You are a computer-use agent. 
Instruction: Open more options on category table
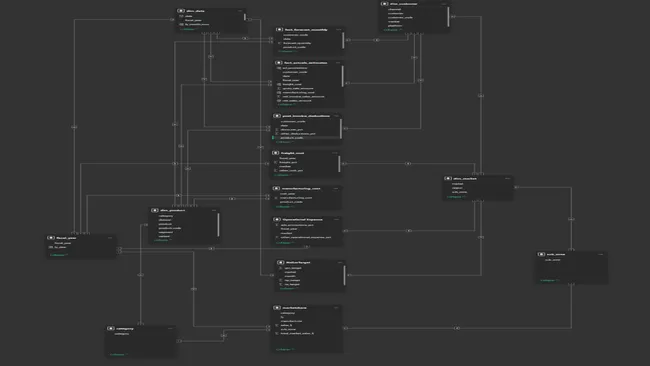pyautogui.click(x=170, y=328)
